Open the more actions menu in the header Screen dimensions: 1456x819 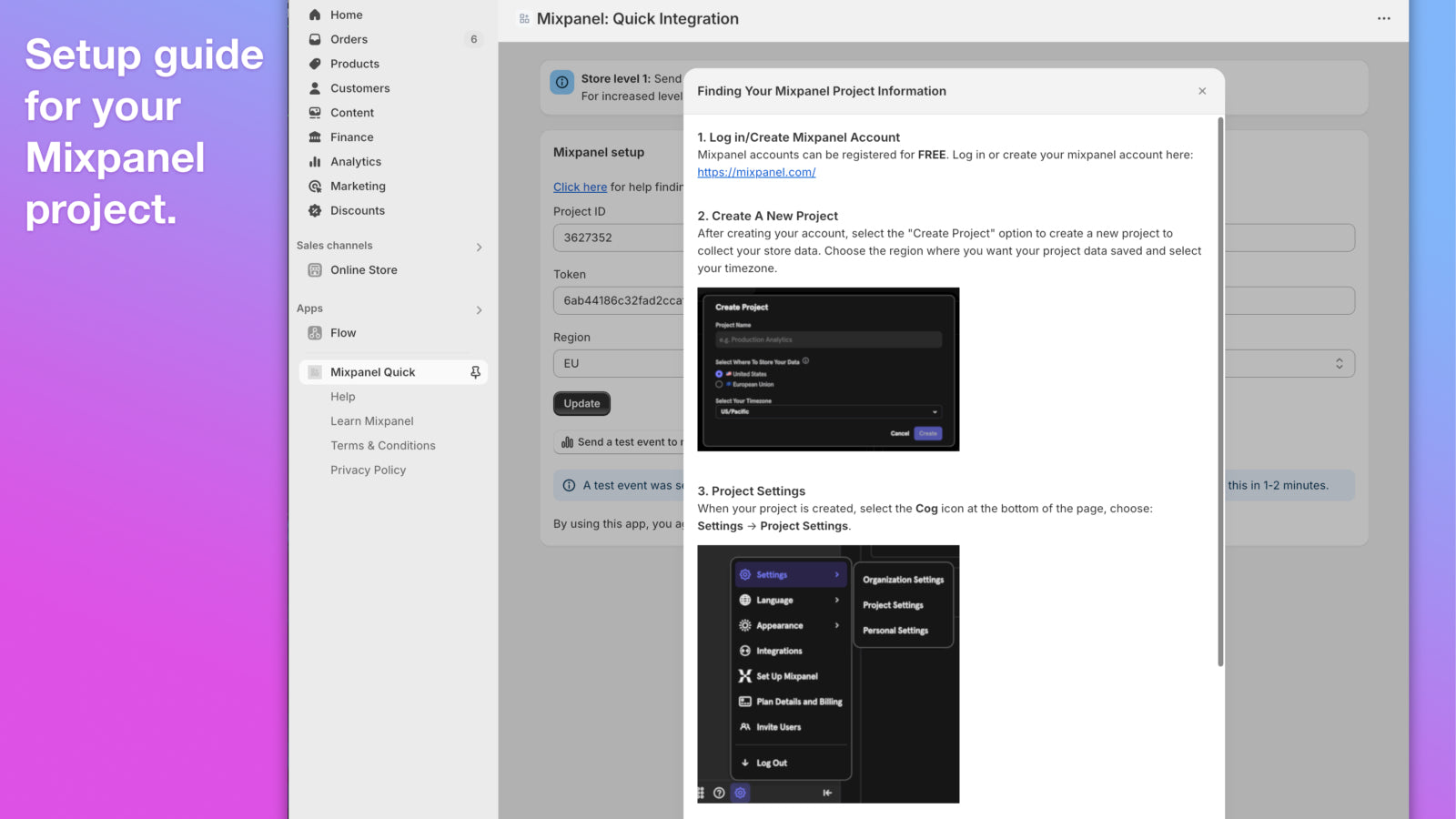click(x=1384, y=18)
